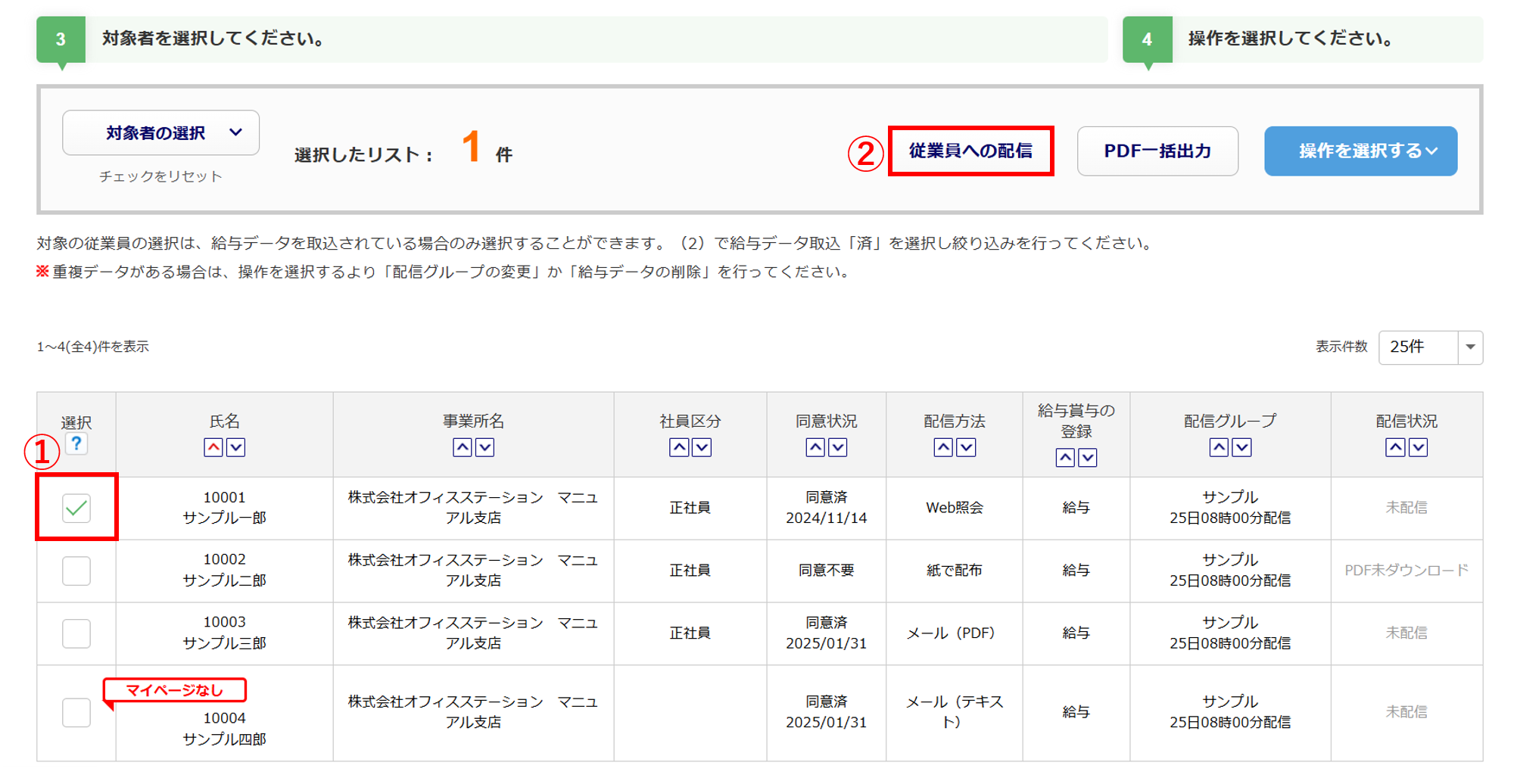This screenshot has height=784, width=1517.
Task: Sort 氏名 column ascending
Action: [213, 447]
